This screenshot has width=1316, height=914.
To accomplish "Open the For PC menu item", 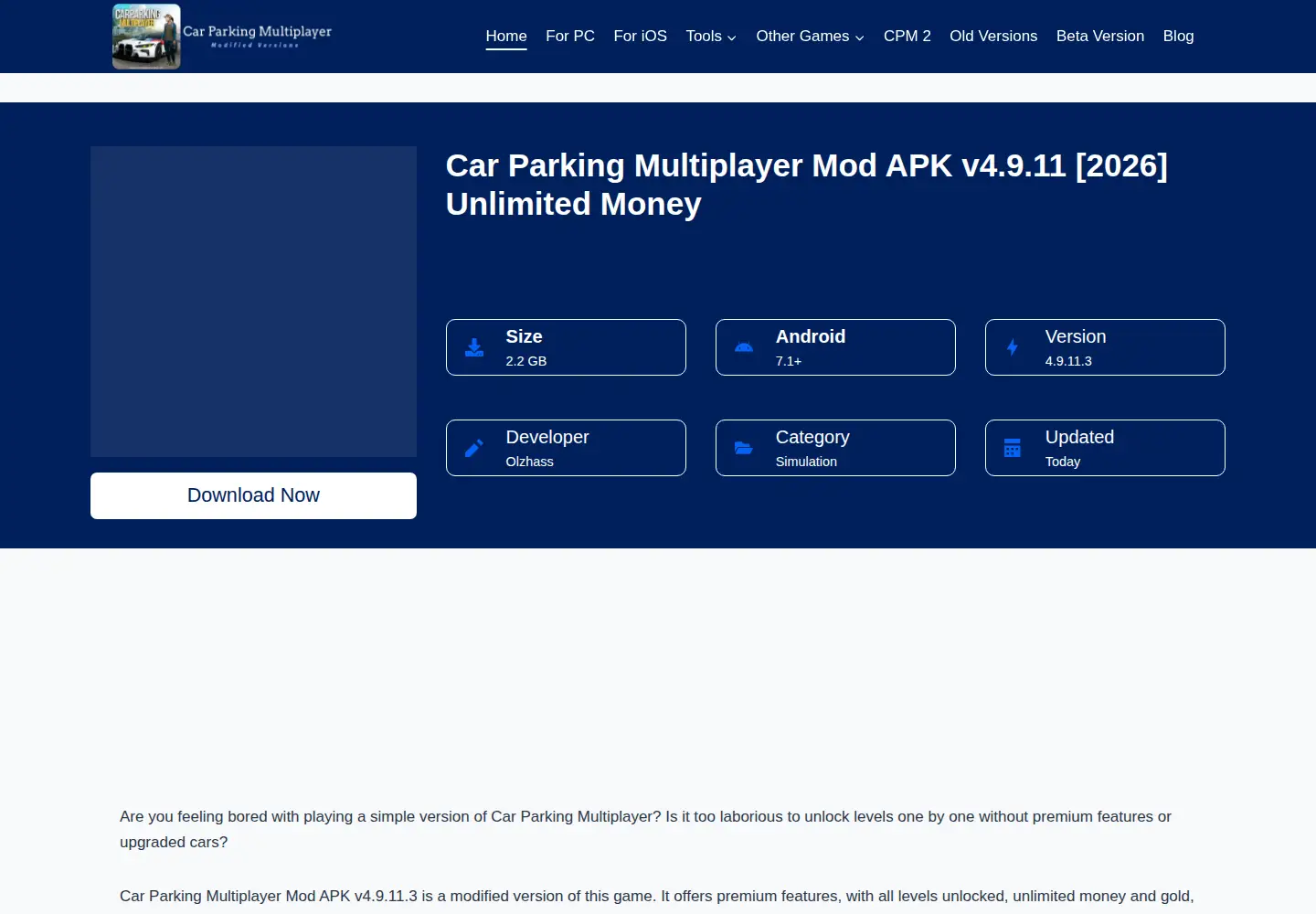I will (x=570, y=37).
